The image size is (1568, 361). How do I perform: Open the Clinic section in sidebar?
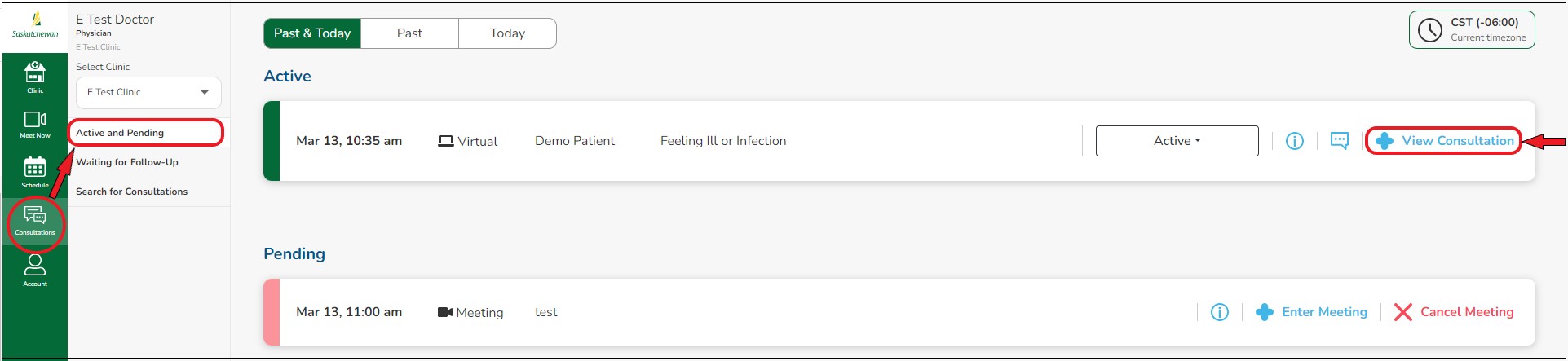pyautogui.click(x=35, y=77)
